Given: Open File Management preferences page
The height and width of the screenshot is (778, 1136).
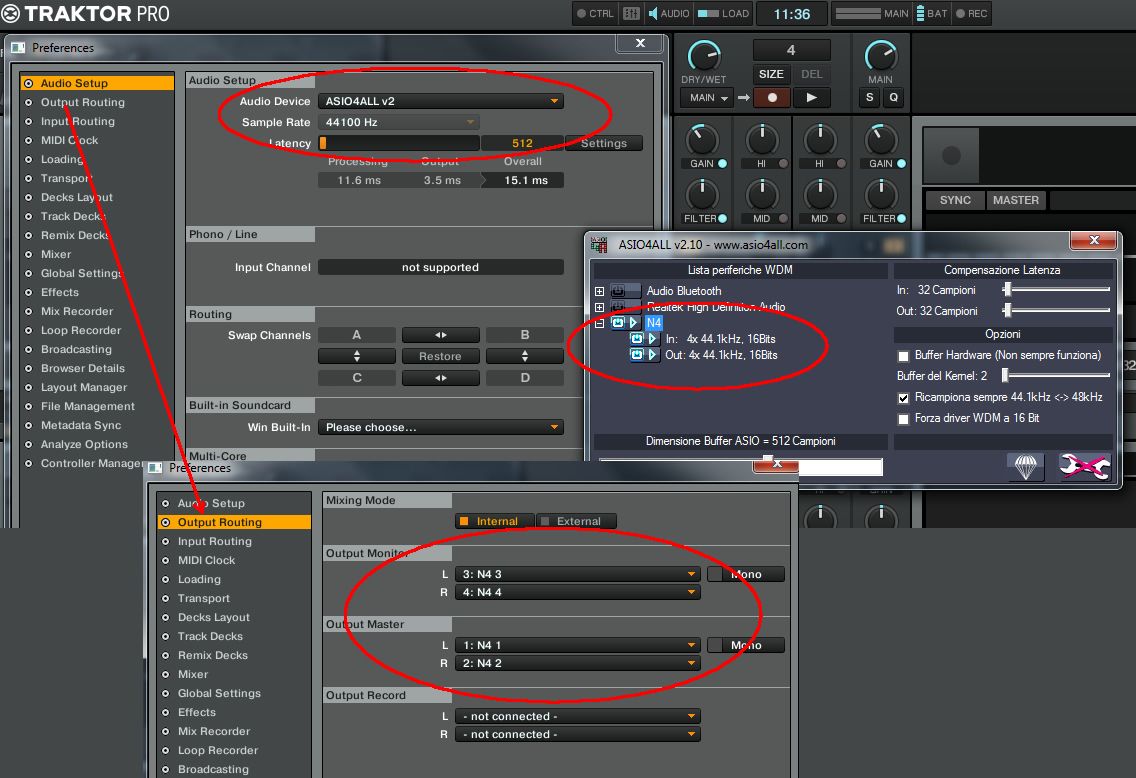Looking at the screenshot, I should pyautogui.click(x=88, y=406).
